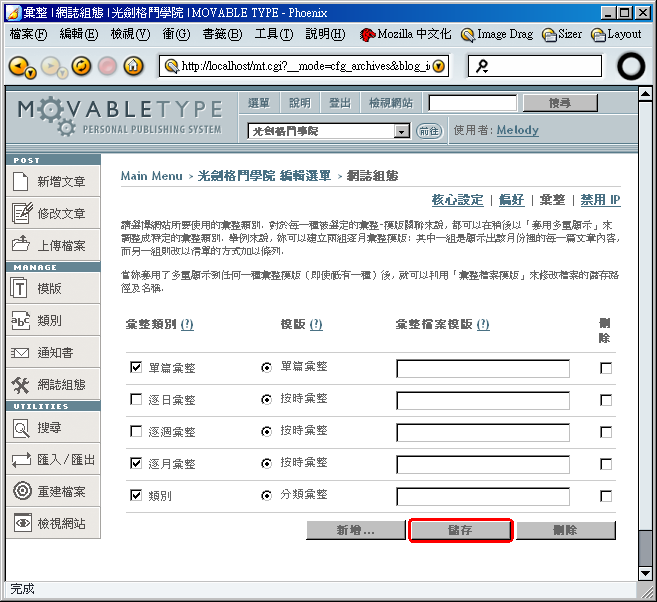Click the 修改文章 edit entries icon
The height and width of the screenshot is (602, 657).
click(x=22, y=213)
